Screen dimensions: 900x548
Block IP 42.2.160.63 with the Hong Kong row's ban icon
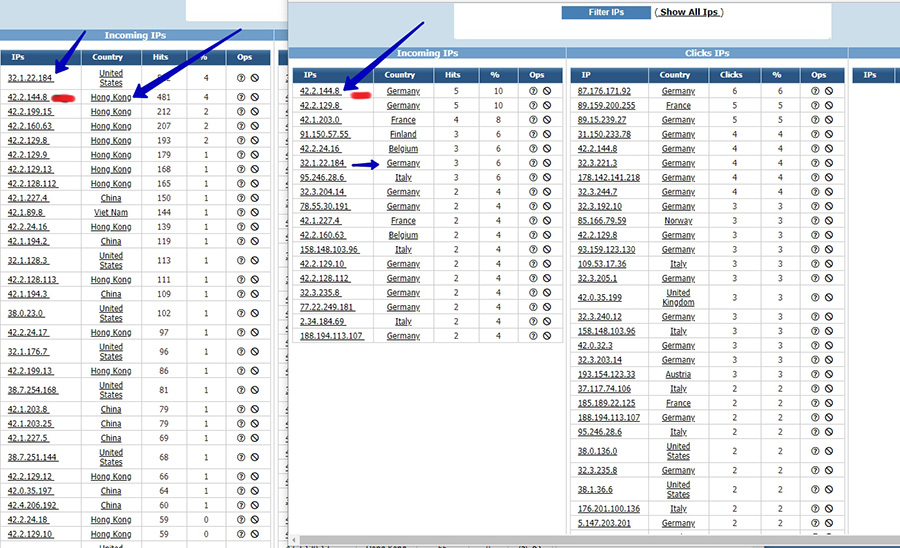(255, 126)
